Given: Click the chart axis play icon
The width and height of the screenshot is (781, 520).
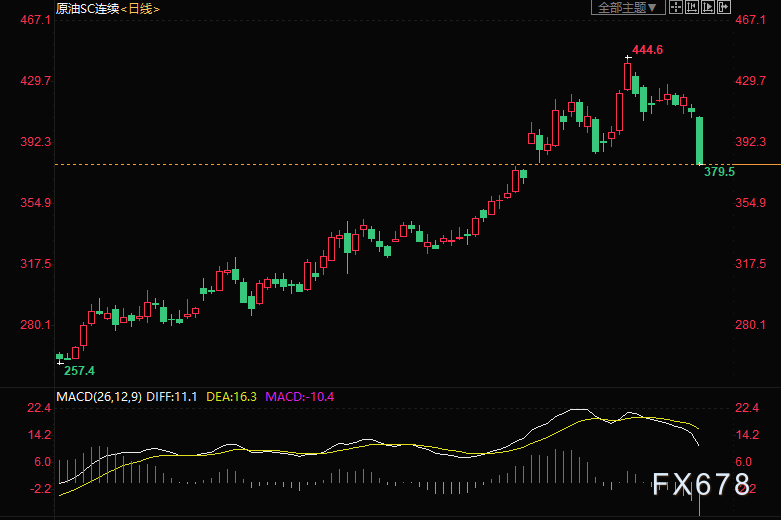Looking at the screenshot, I should (x=707, y=7).
